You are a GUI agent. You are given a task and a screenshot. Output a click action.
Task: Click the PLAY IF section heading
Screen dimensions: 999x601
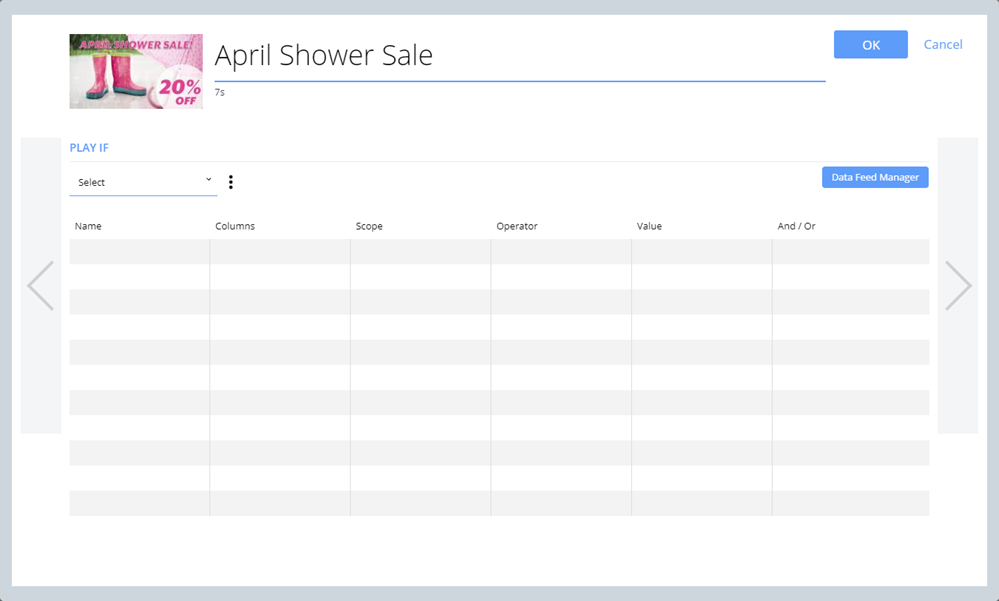(89, 148)
